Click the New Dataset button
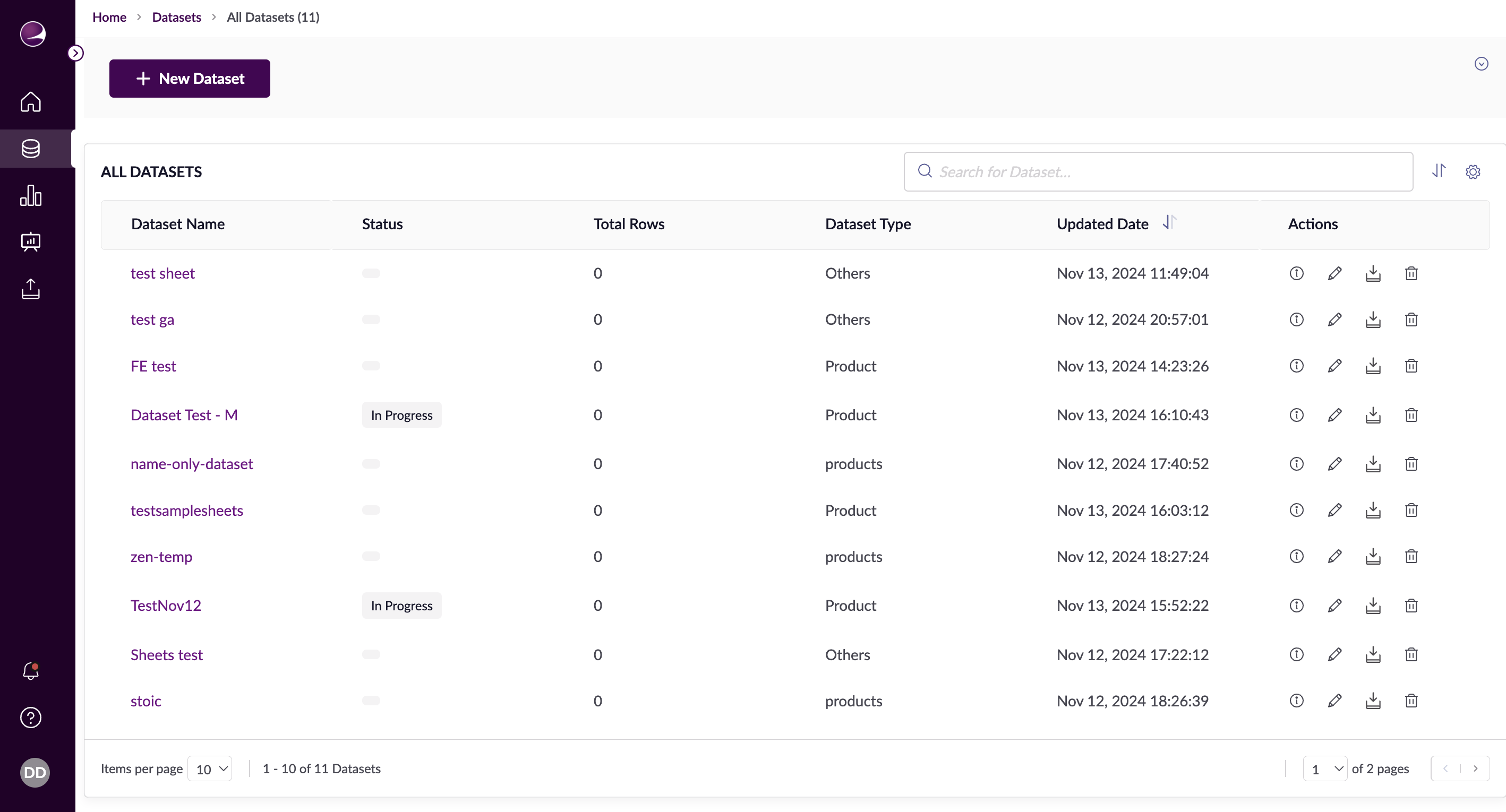The width and height of the screenshot is (1506, 812). pos(190,78)
